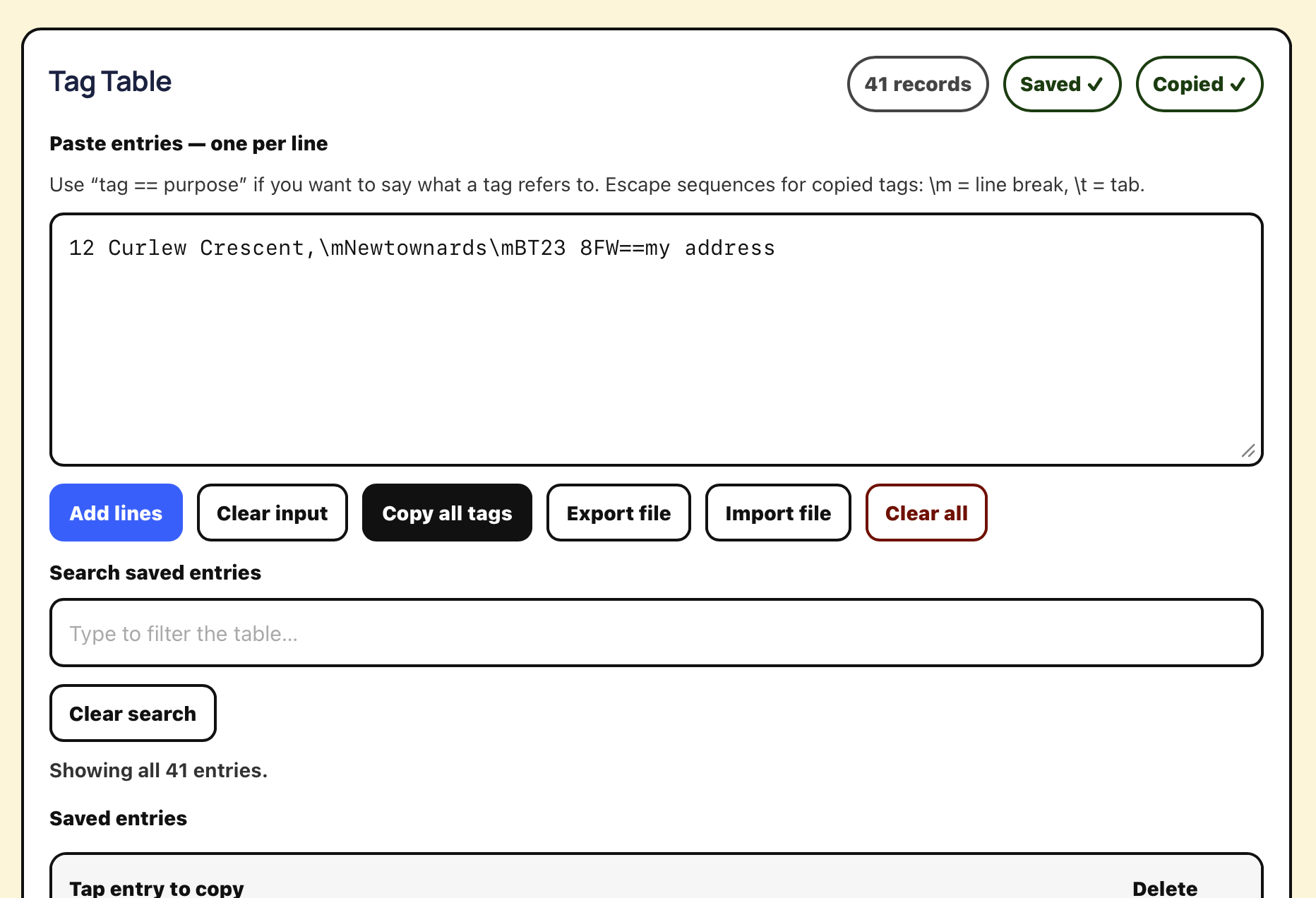This screenshot has height=898, width=1316.
Task: Click the Saved entries section label
Action: (x=118, y=818)
